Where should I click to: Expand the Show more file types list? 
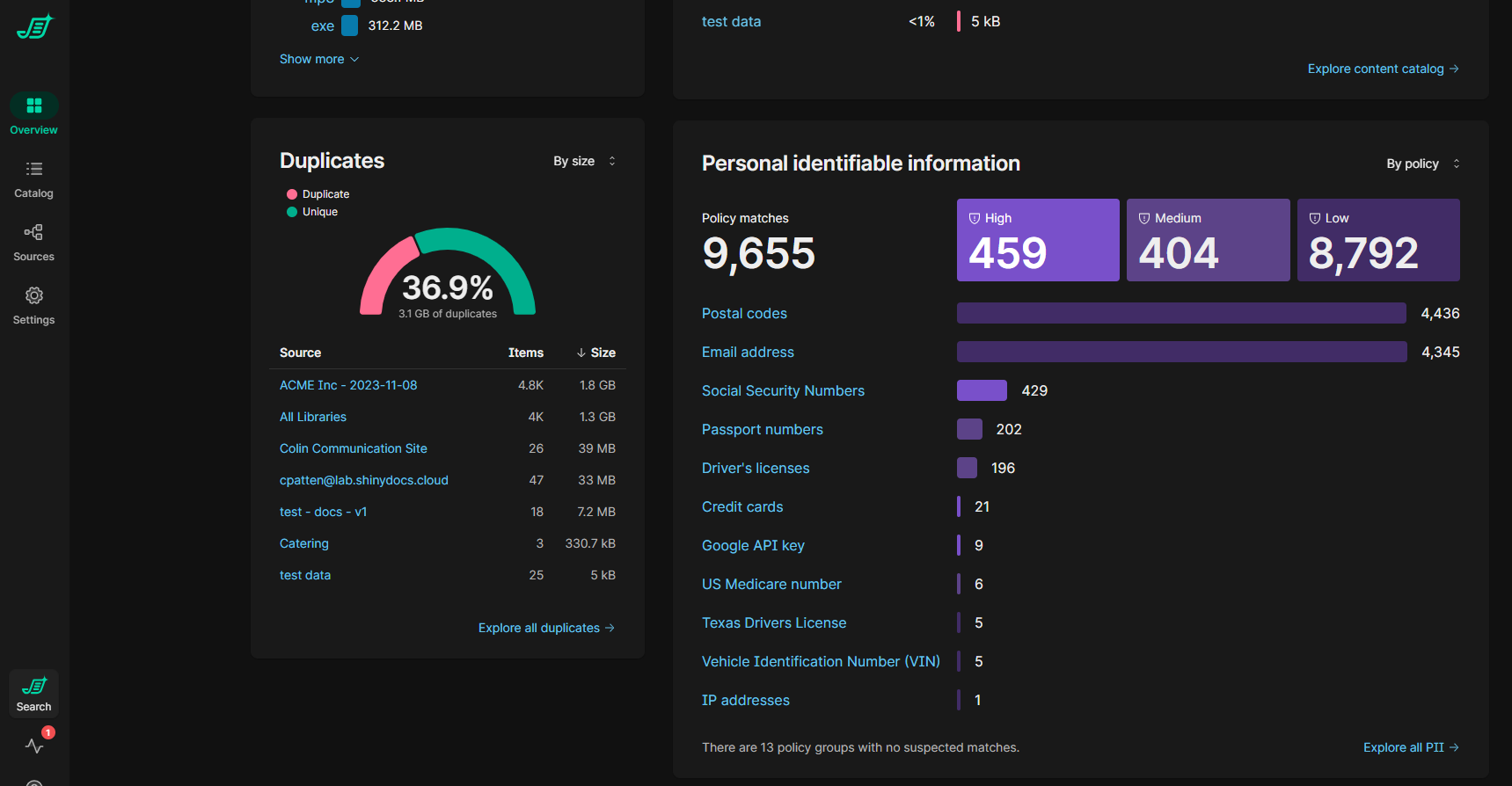point(319,59)
